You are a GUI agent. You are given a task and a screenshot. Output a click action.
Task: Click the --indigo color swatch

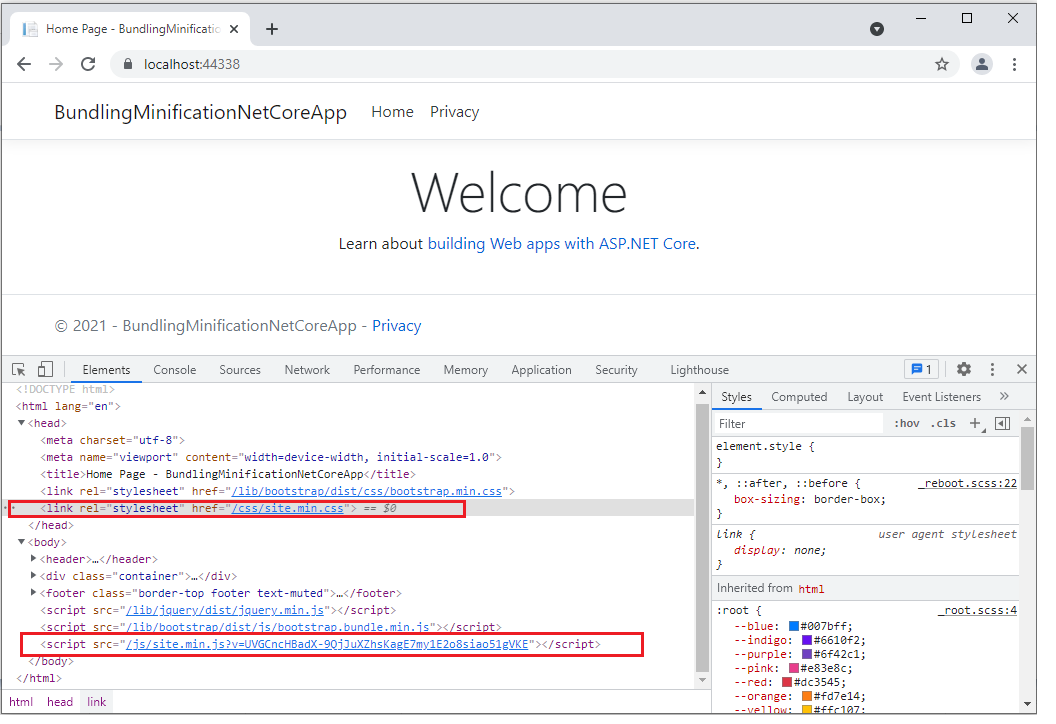coord(807,640)
